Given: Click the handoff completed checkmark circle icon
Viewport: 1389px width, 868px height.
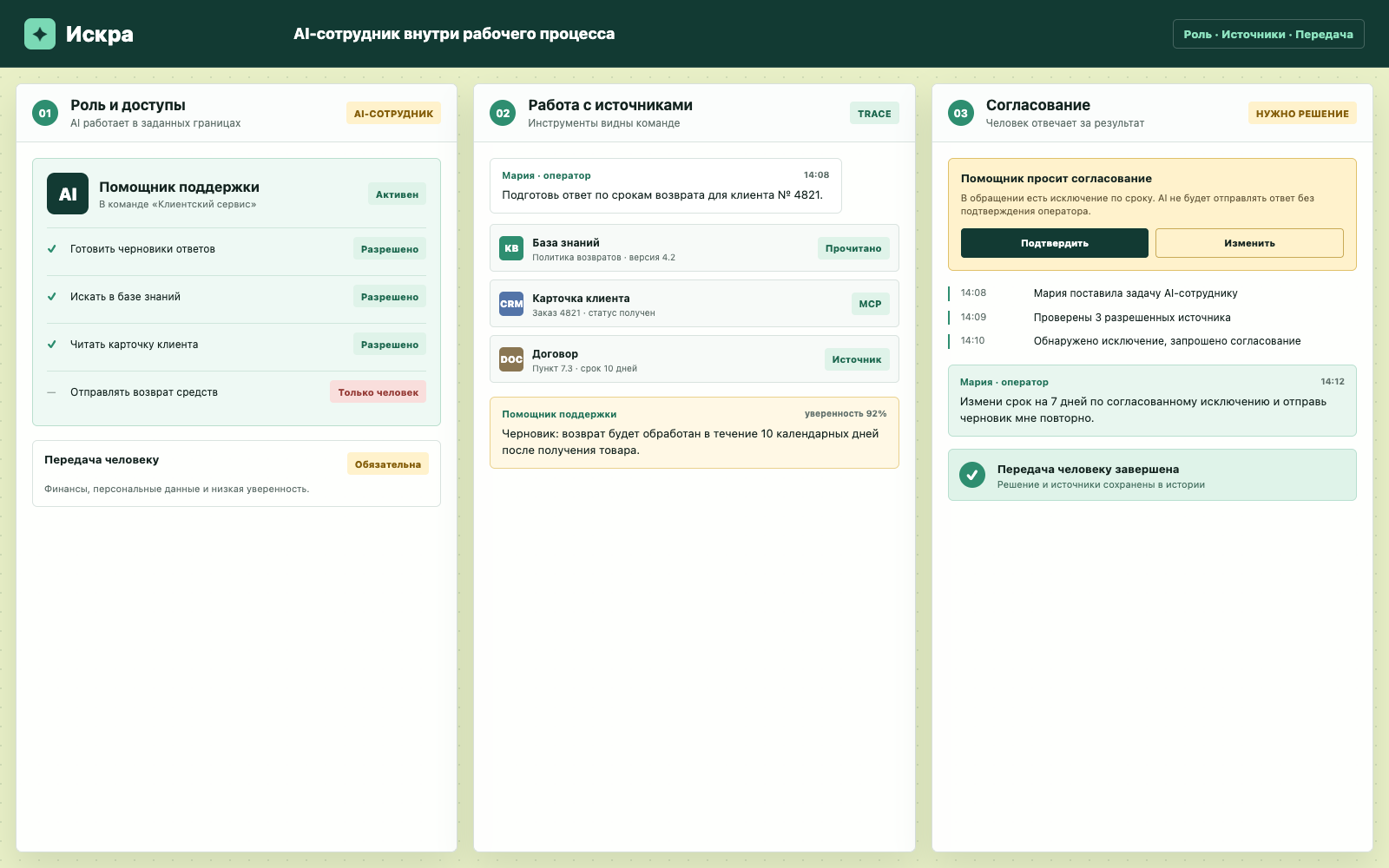Looking at the screenshot, I should (x=972, y=475).
